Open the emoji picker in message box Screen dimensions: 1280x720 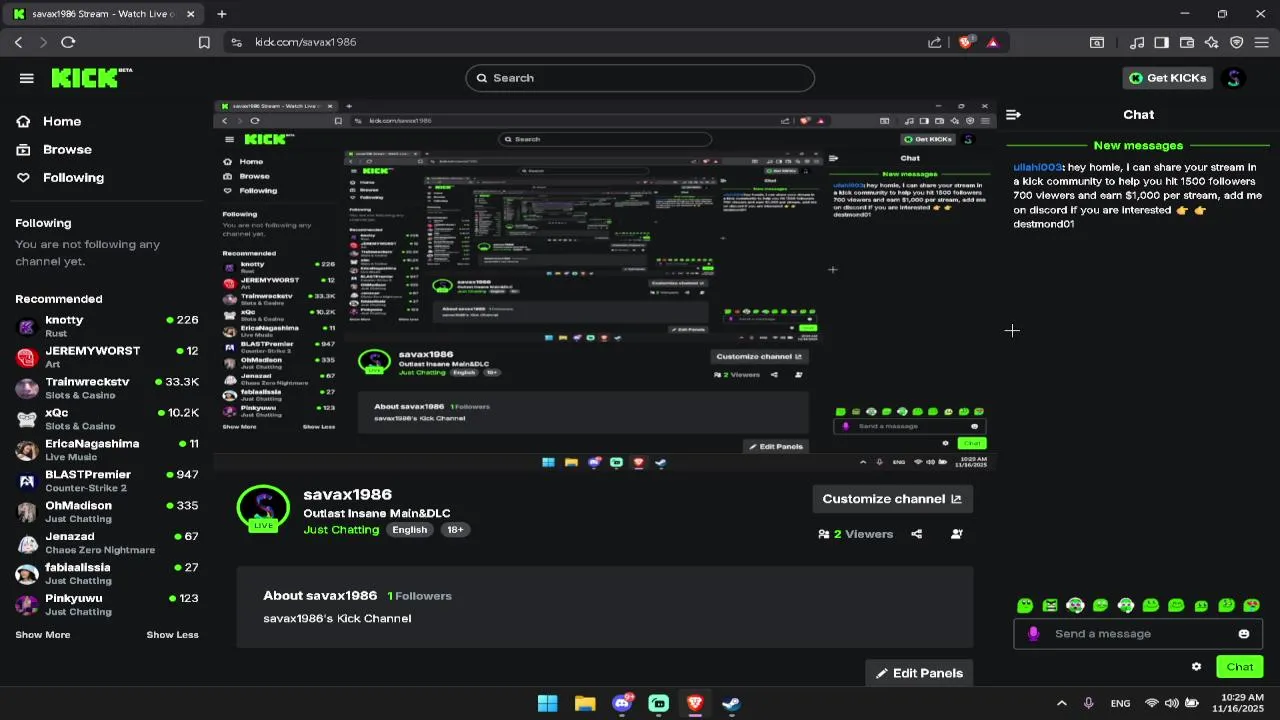[x=1244, y=634]
